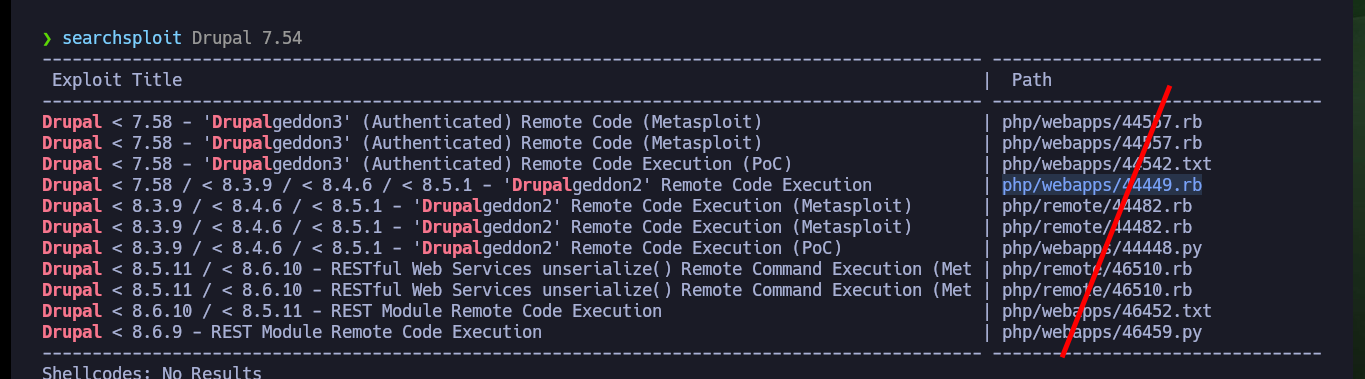Click the Drupal < 8.6.10 / < 8.5.11 entry
The width and height of the screenshot is (1365, 379).
point(352,311)
